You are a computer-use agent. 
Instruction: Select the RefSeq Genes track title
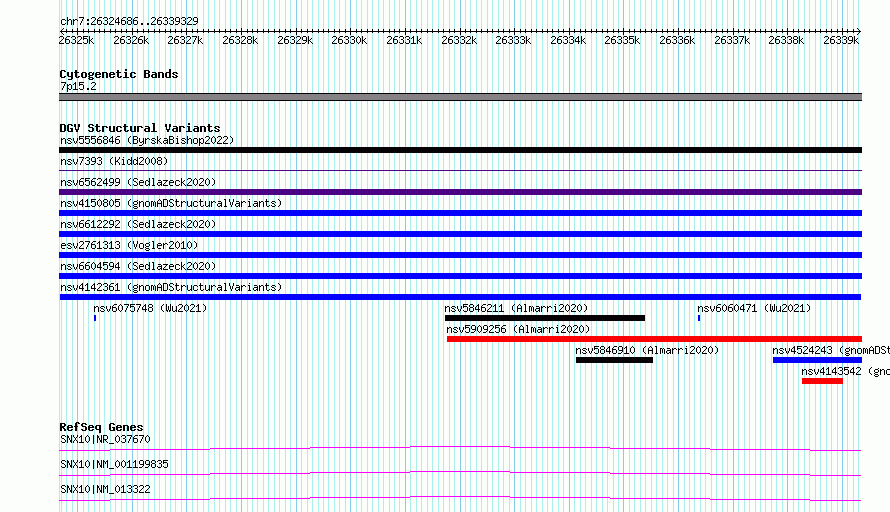click(101, 427)
